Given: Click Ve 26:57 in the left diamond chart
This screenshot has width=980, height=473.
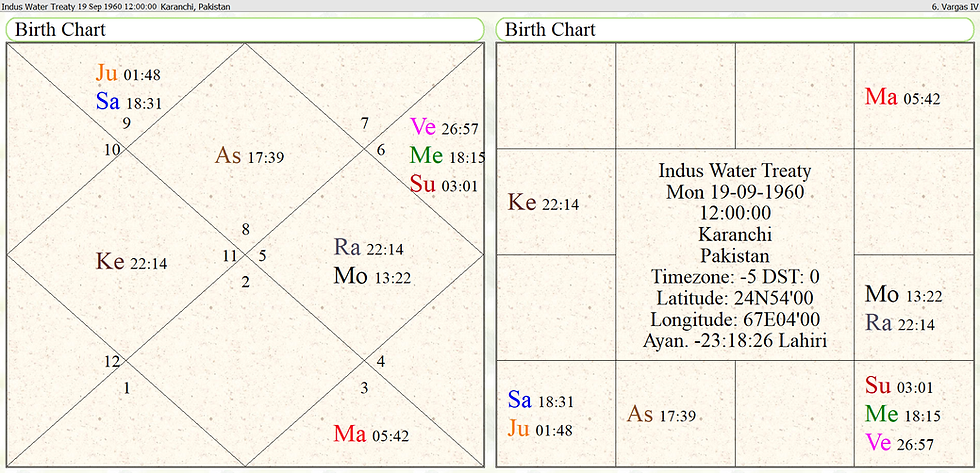Looking at the screenshot, I should 444,127.
